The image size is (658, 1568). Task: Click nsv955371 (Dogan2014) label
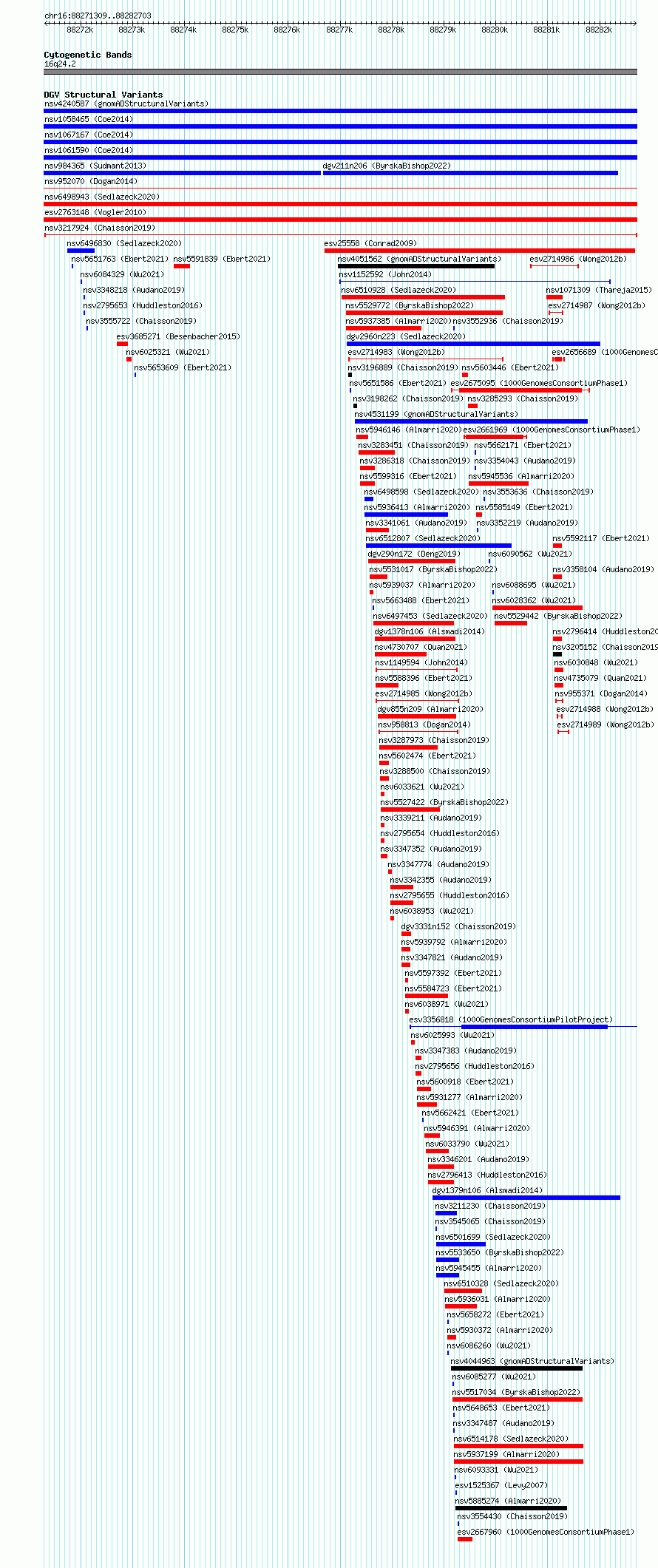click(x=601, y=693)
